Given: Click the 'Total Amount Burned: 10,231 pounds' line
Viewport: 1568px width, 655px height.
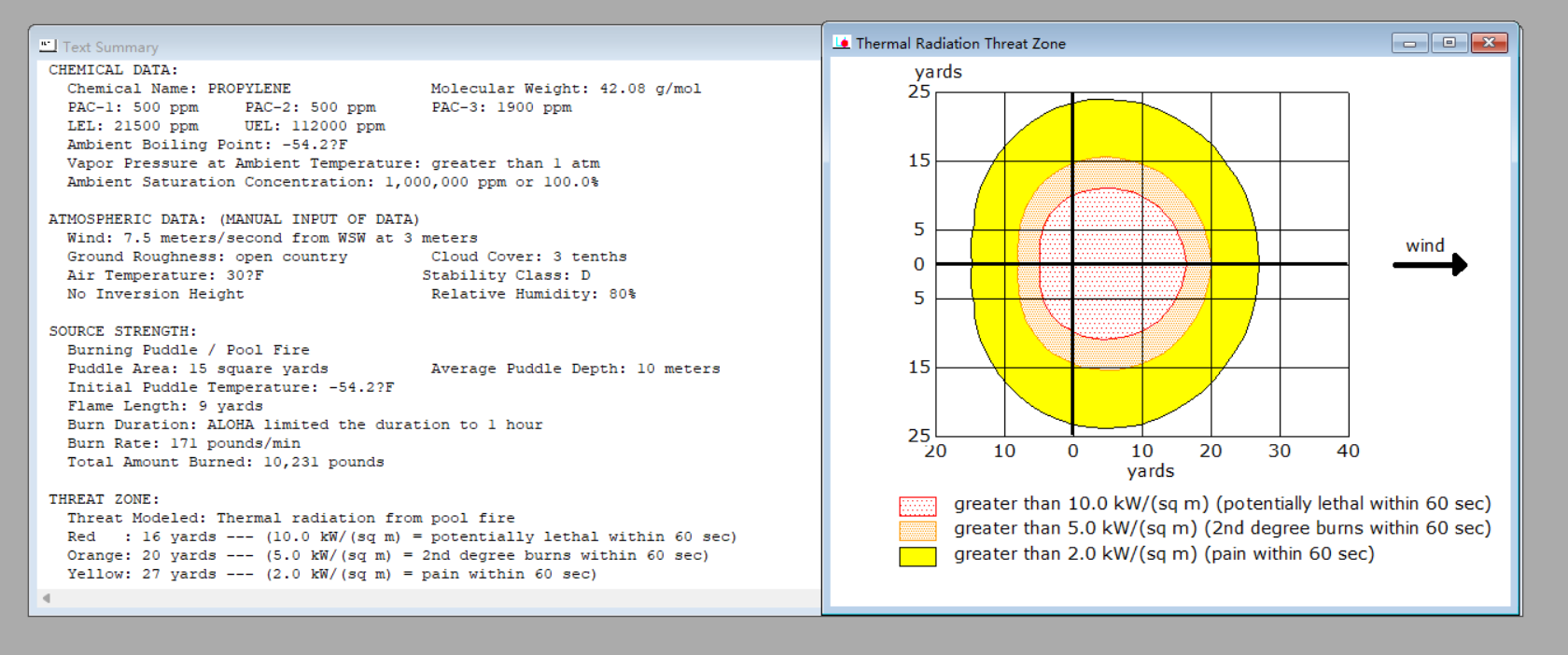Looking at the screenshot, I should [226, 462].
